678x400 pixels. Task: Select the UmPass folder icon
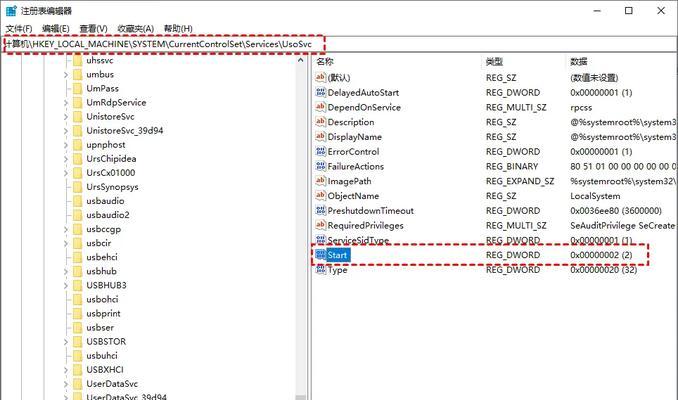[78, 88]
